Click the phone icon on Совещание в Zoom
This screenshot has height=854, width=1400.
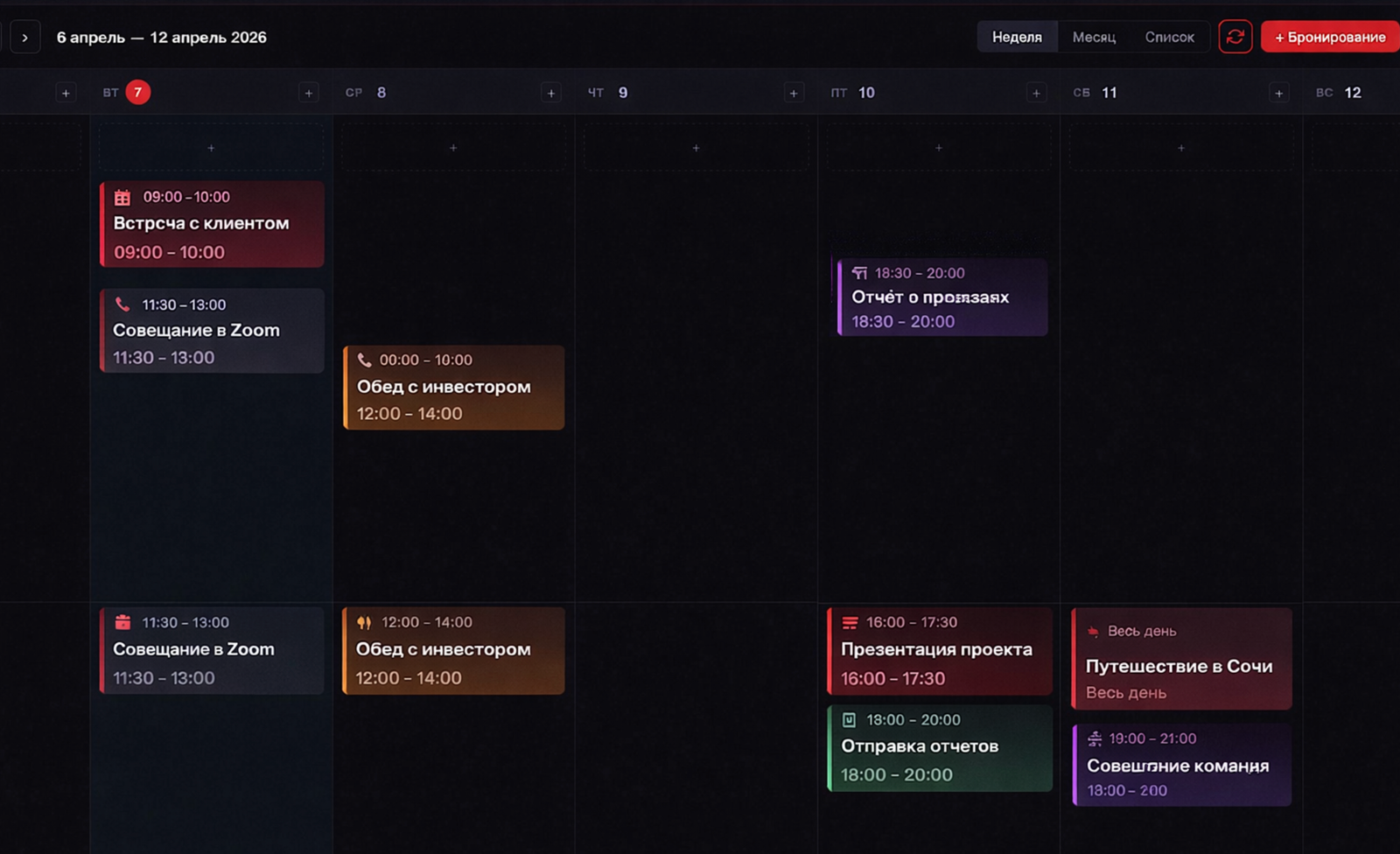pyautogui.click(x=122, y=304)
